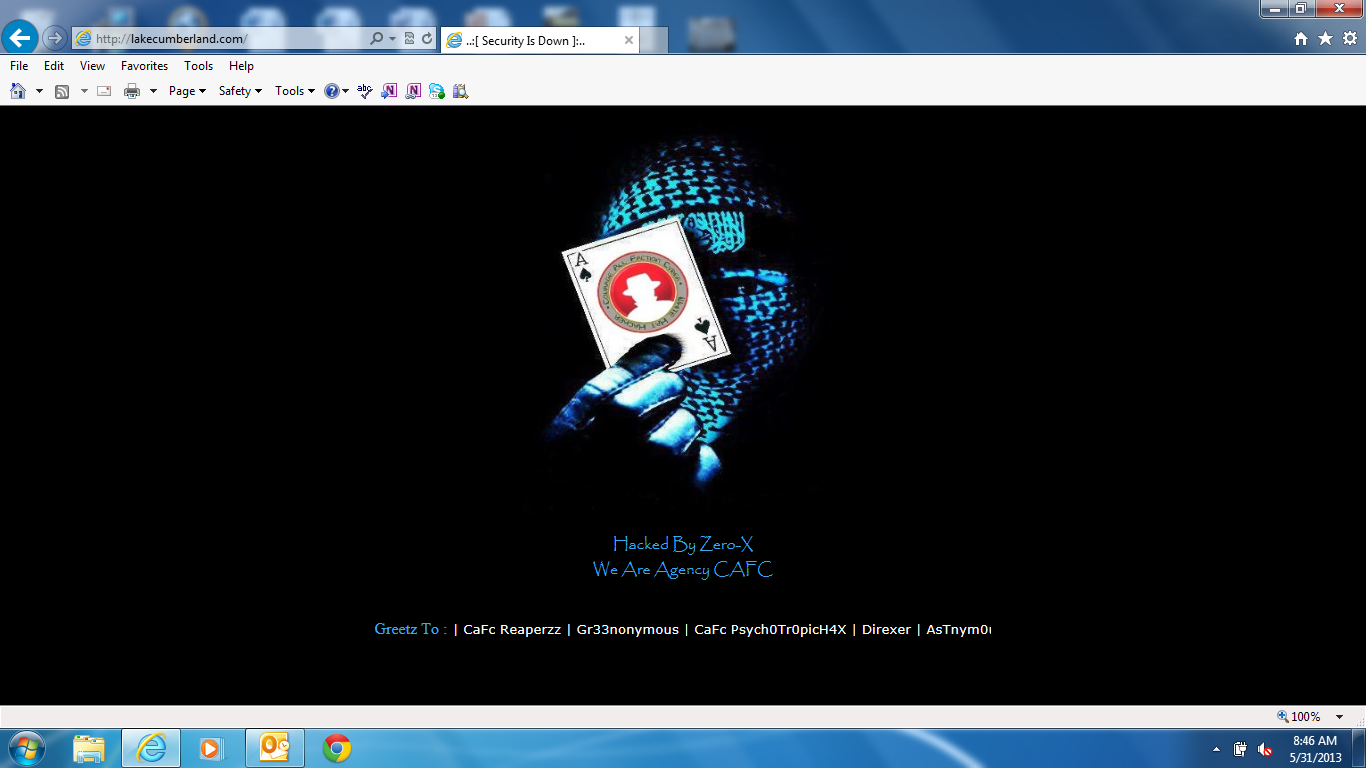This screenshot has height=768, width=1366.
Task: Expand the Print options dropdown arrow
Action: click(x=153, y=91)
